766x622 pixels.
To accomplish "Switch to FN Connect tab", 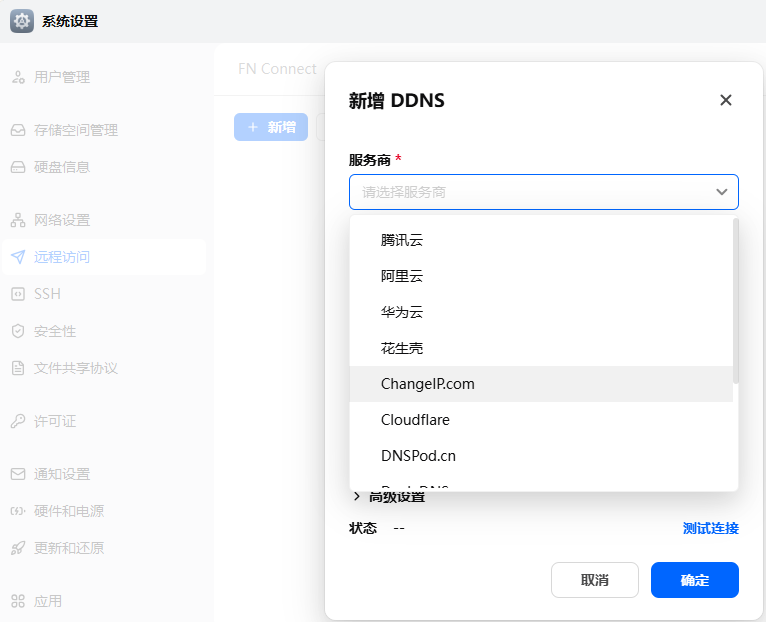I will click(x=277, y=69).
